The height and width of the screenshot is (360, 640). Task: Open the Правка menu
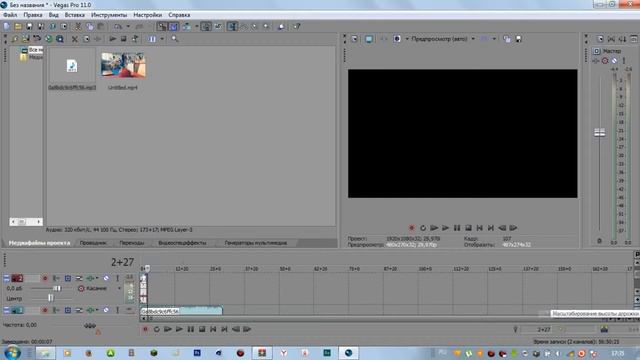click(x=33, y=15)
